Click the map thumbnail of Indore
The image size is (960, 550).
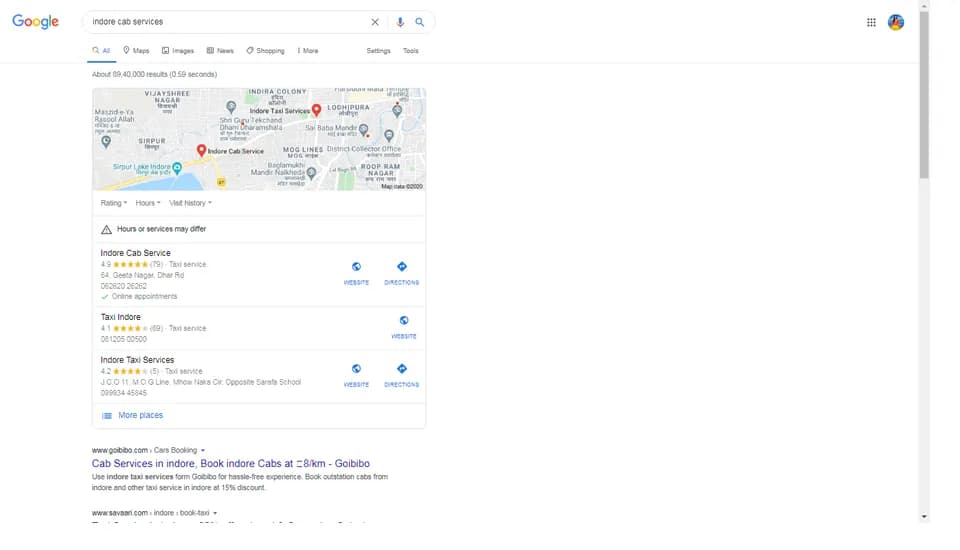point(259,139)
